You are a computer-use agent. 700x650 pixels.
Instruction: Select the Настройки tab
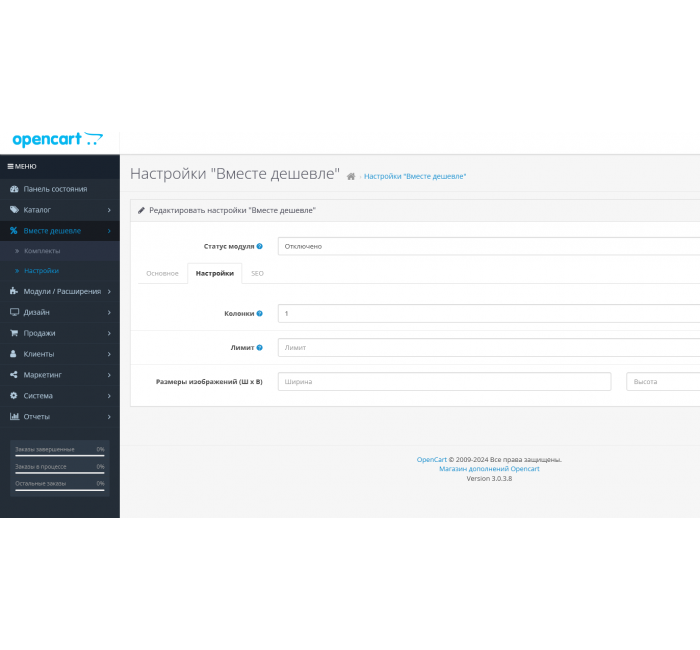215,273
